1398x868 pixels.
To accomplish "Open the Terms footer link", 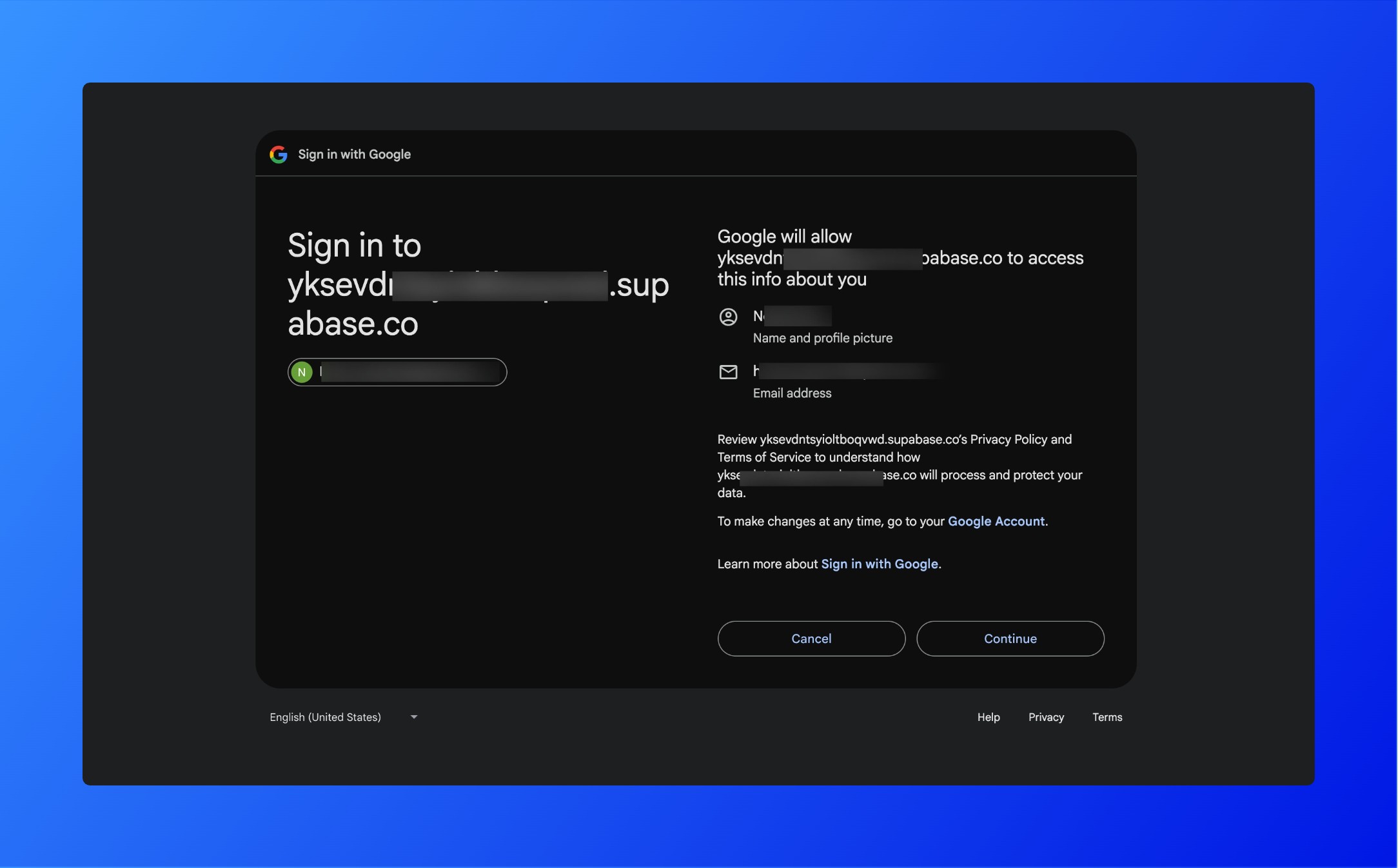I will (x=1107, y=717).
